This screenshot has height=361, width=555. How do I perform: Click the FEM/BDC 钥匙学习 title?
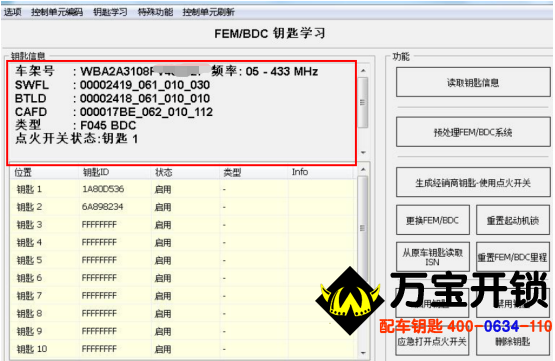pos(270,33)
